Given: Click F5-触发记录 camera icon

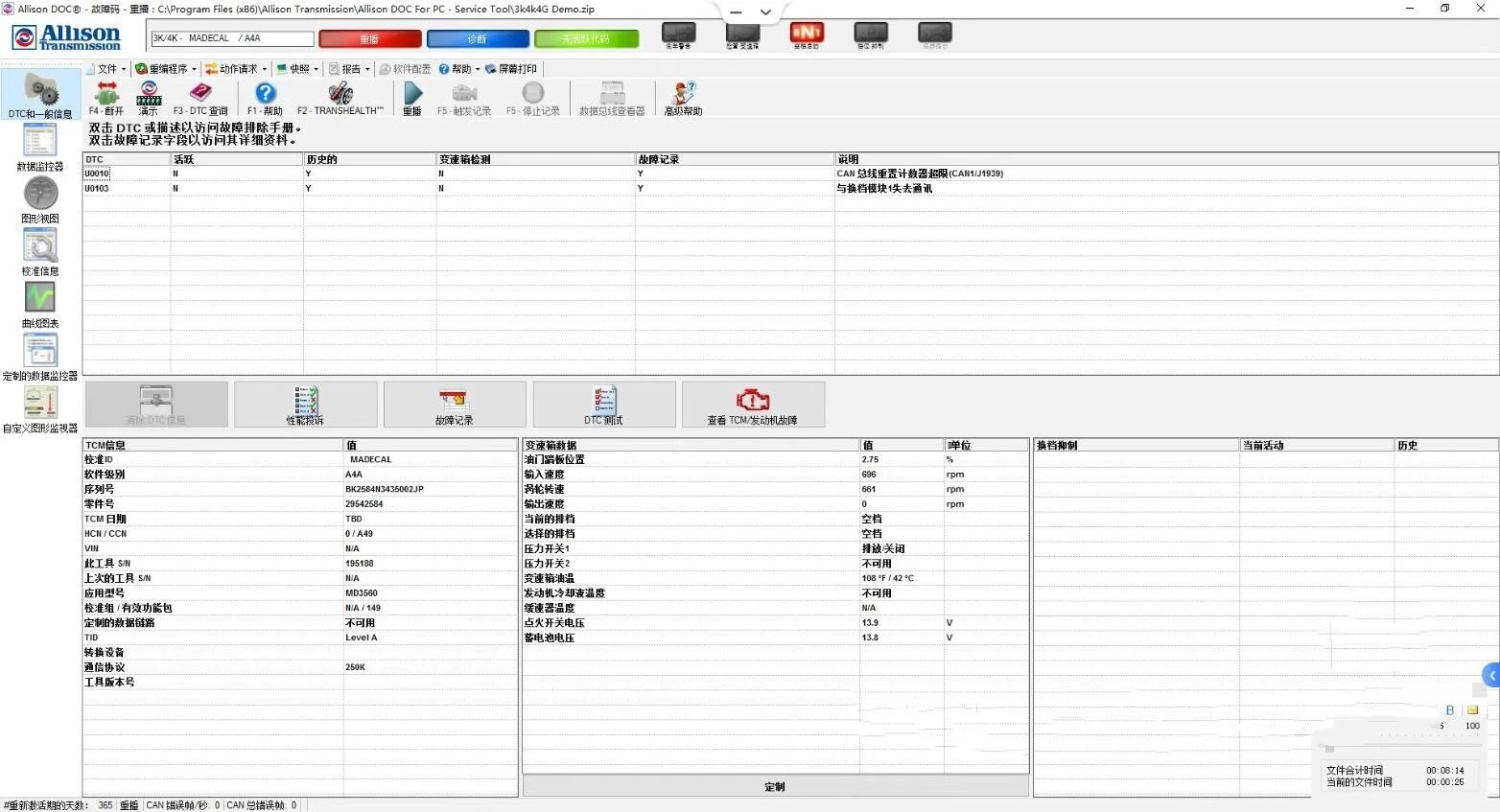Looking at the screenshot, I should point(464,98).
